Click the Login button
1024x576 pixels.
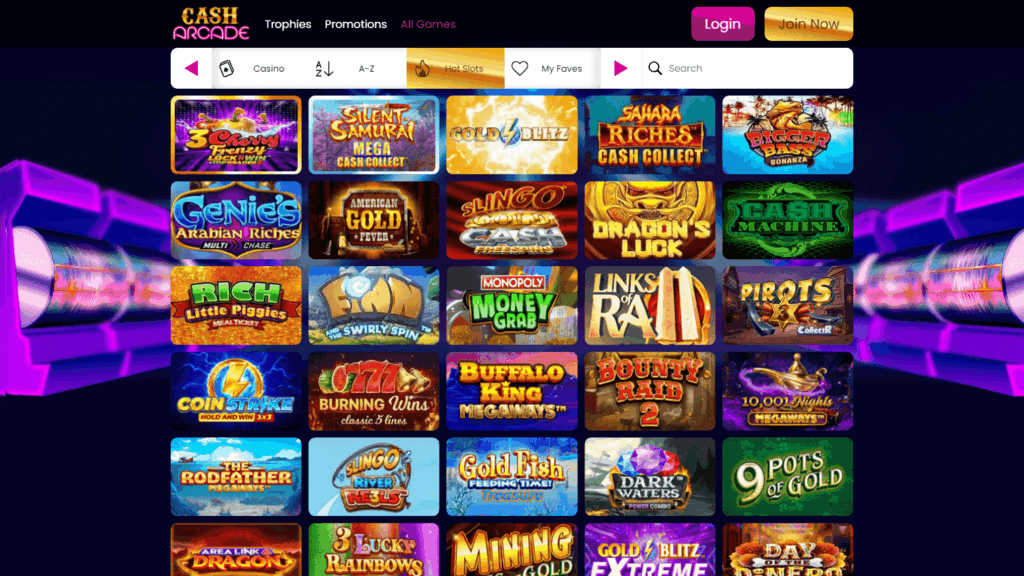(x=723, y=24)
